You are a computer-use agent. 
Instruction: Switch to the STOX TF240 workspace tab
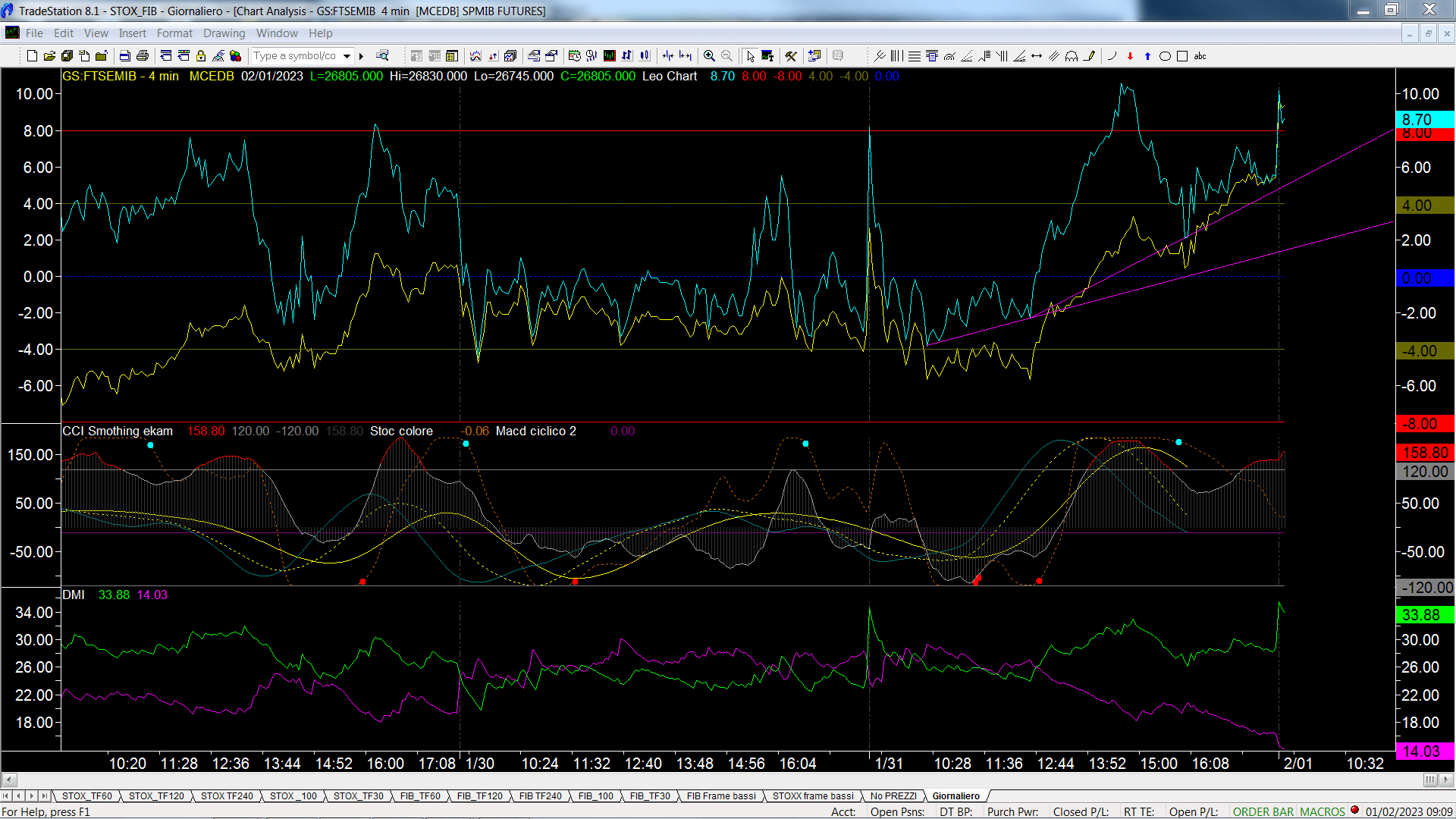tap(227, 796)
